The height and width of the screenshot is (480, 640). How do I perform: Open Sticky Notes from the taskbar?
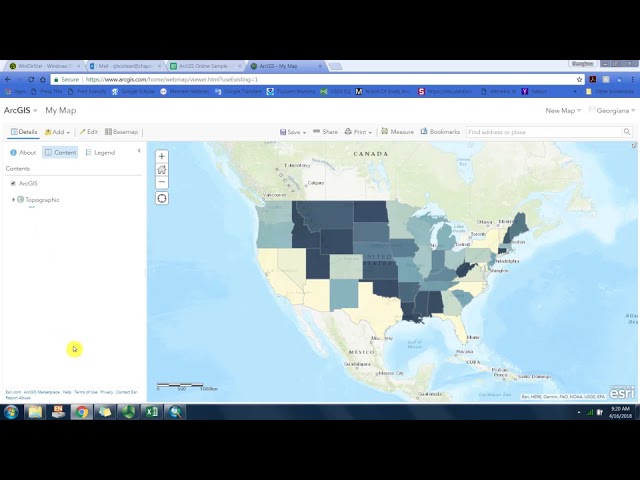[105, 412]
